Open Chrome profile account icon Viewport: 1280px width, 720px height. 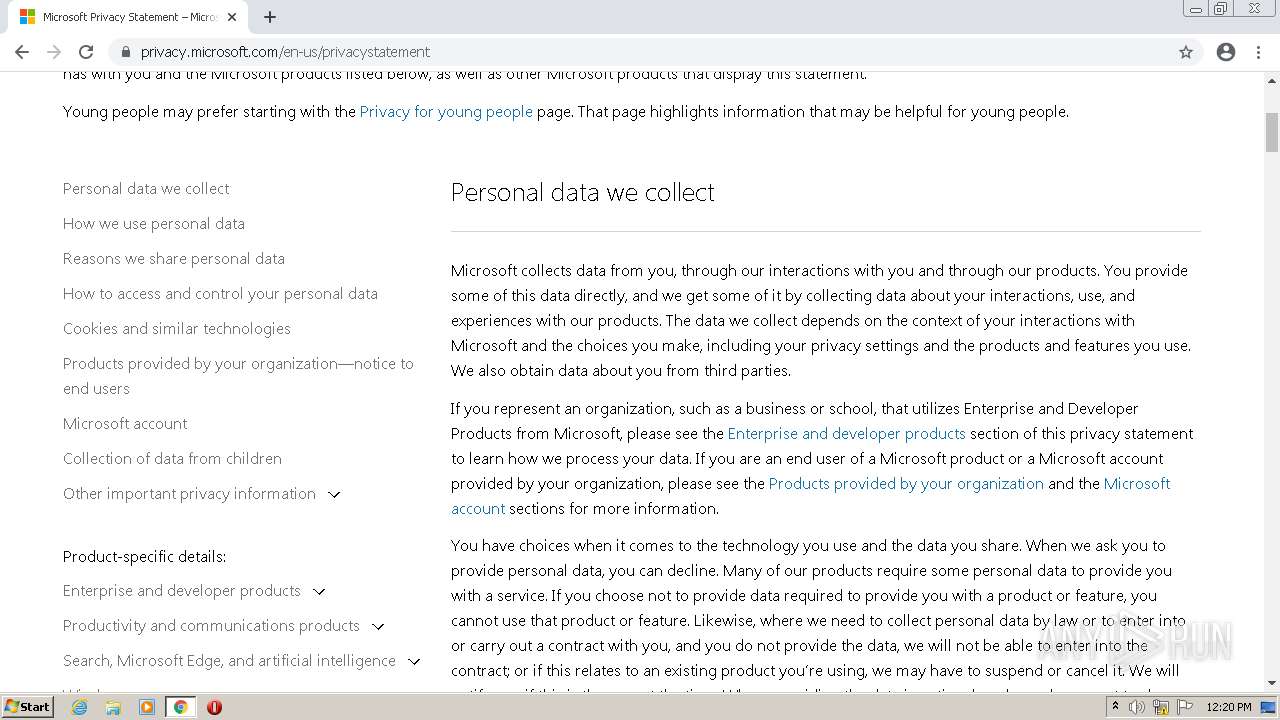(1226, 52)
